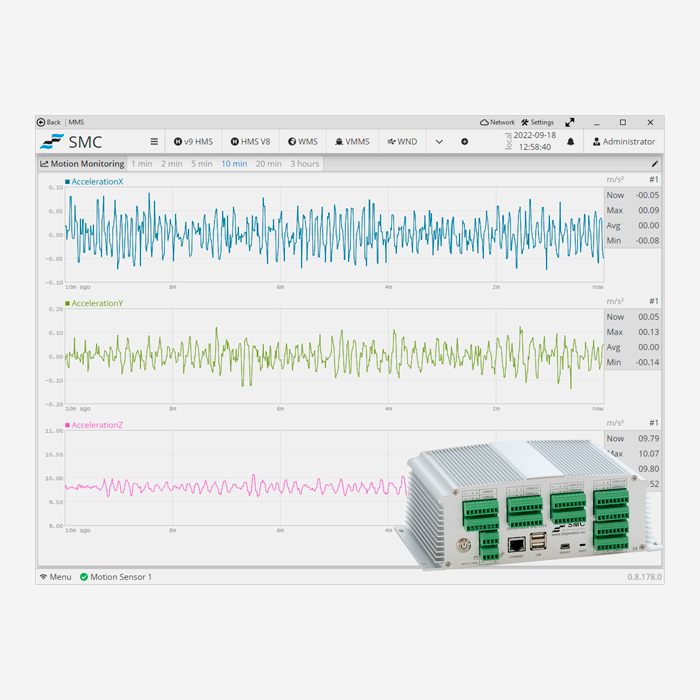Minimize the SMC window

tap(597, 122)
